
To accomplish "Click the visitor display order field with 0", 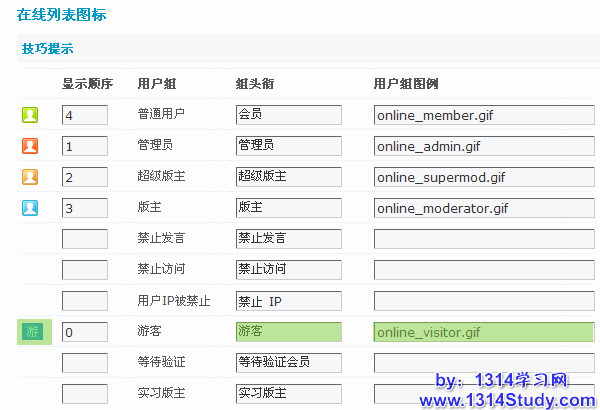I will coord(84,332).
